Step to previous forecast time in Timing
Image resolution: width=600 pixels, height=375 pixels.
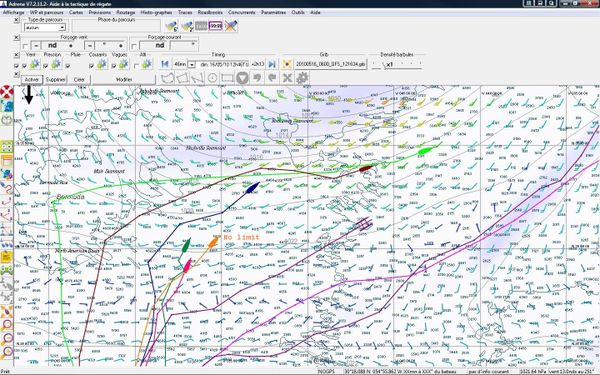coord(165,64)
